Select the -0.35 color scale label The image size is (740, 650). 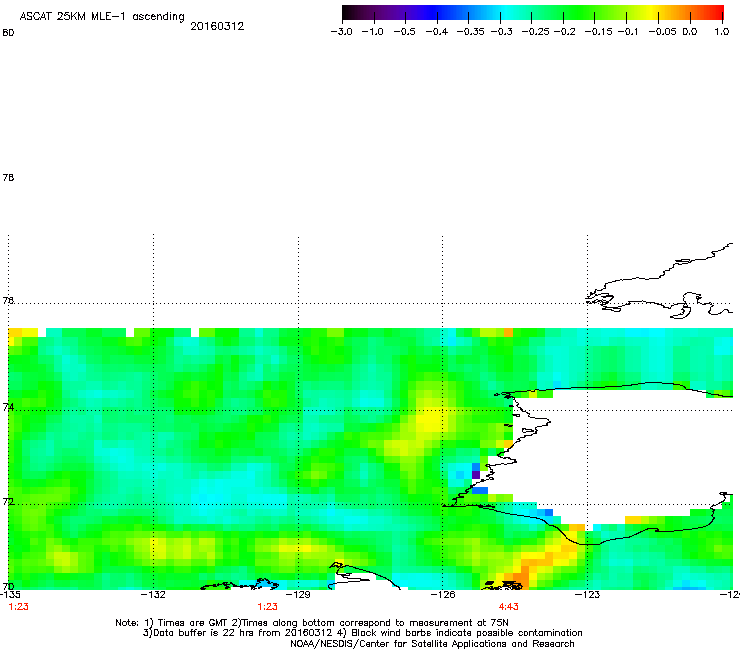470,32
